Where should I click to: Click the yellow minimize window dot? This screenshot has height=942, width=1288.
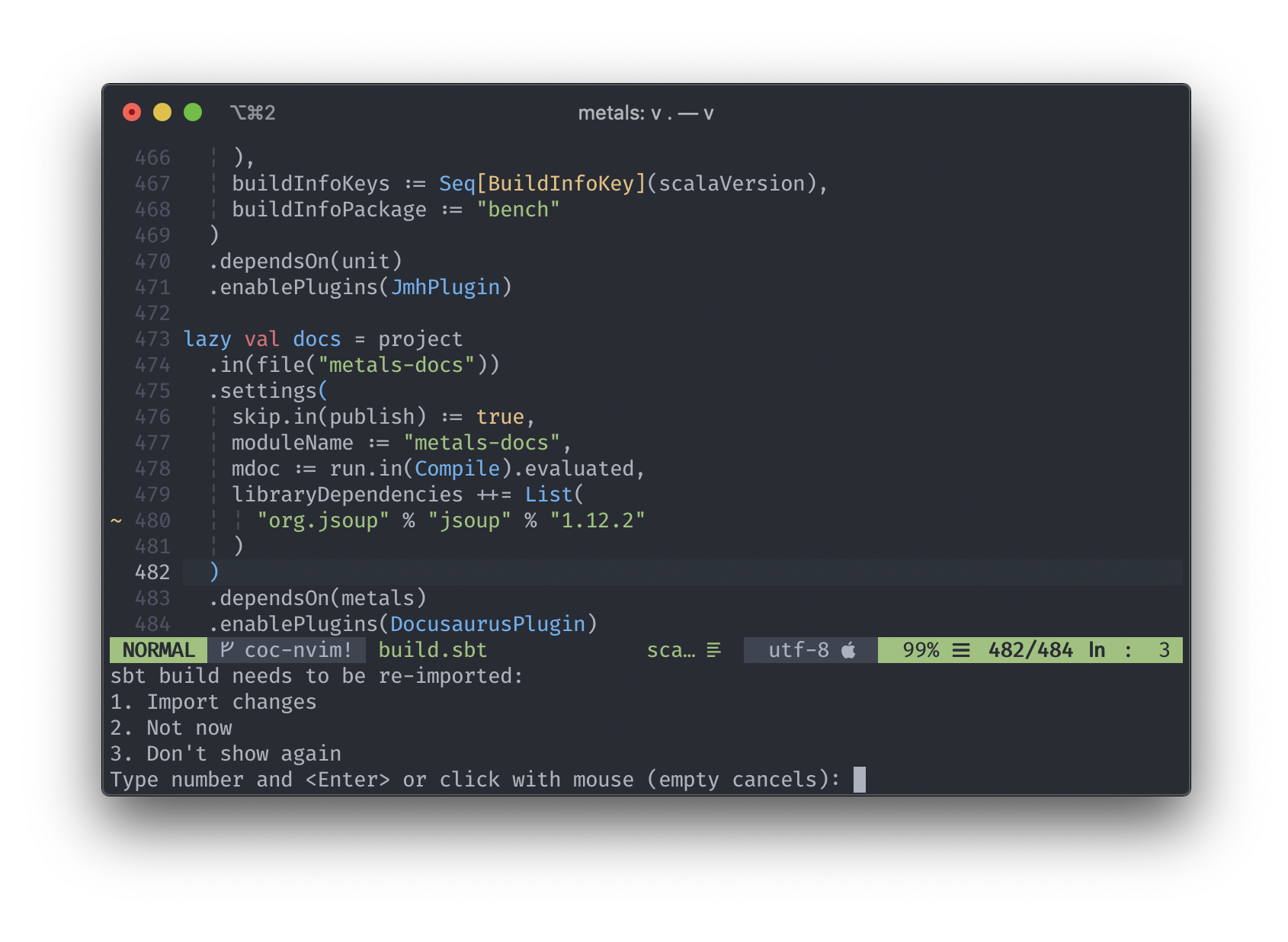coord(162,112)
